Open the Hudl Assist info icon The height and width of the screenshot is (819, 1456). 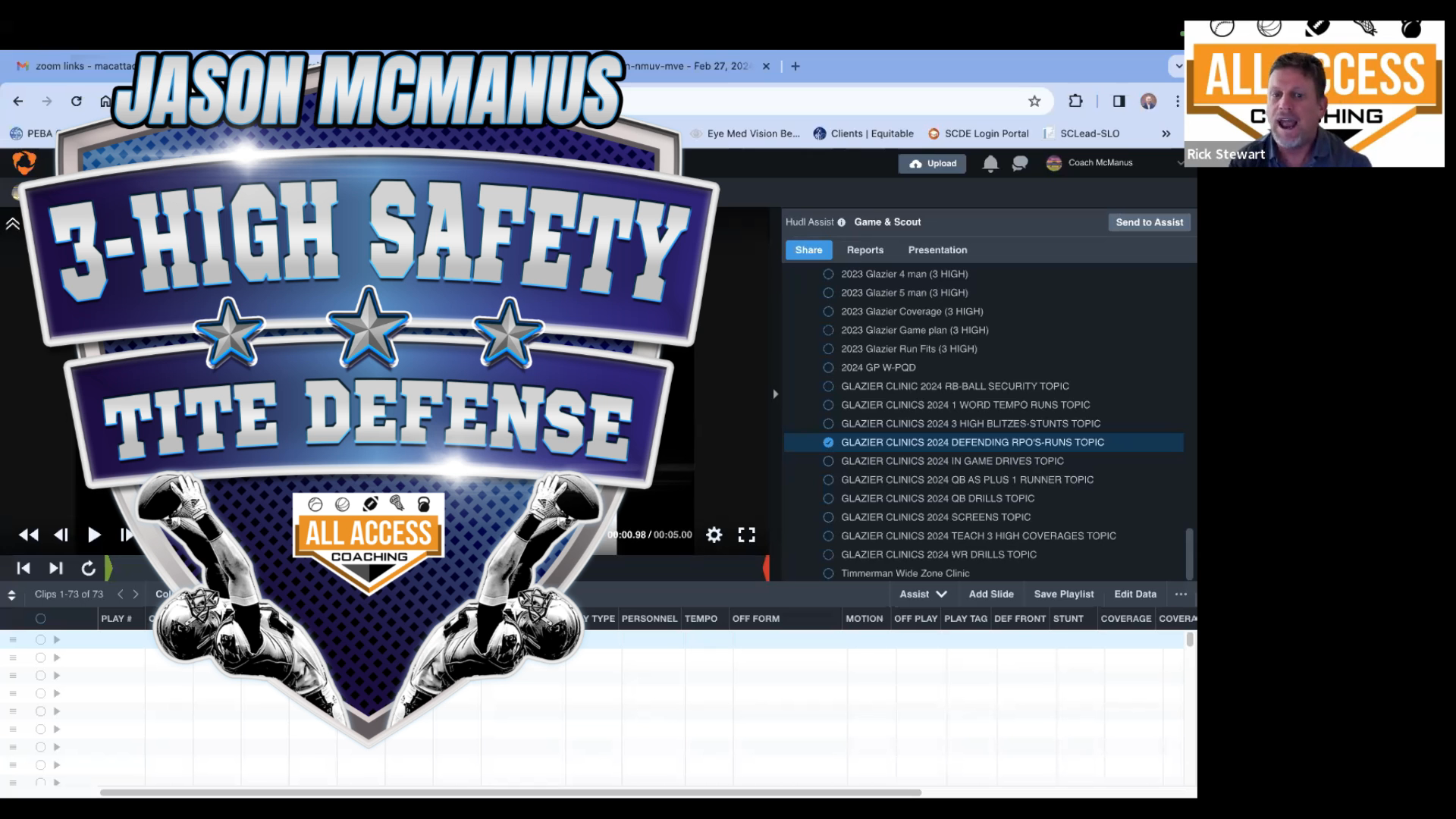[x=841, y=222]
